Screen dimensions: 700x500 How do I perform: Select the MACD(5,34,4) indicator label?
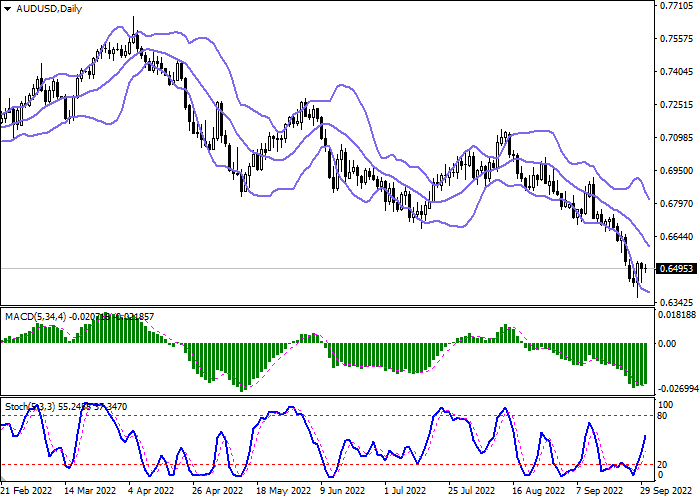[x=32, y=316]
